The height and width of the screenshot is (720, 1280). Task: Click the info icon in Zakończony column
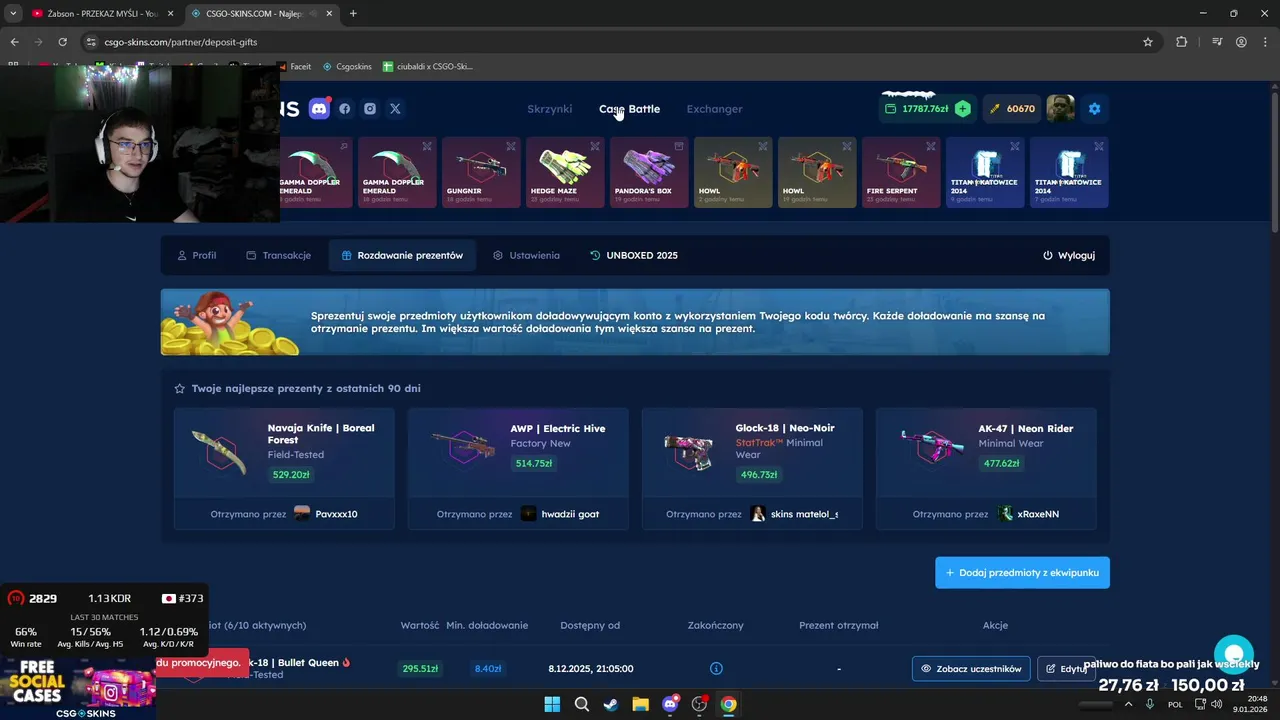[x=716, y=668]
